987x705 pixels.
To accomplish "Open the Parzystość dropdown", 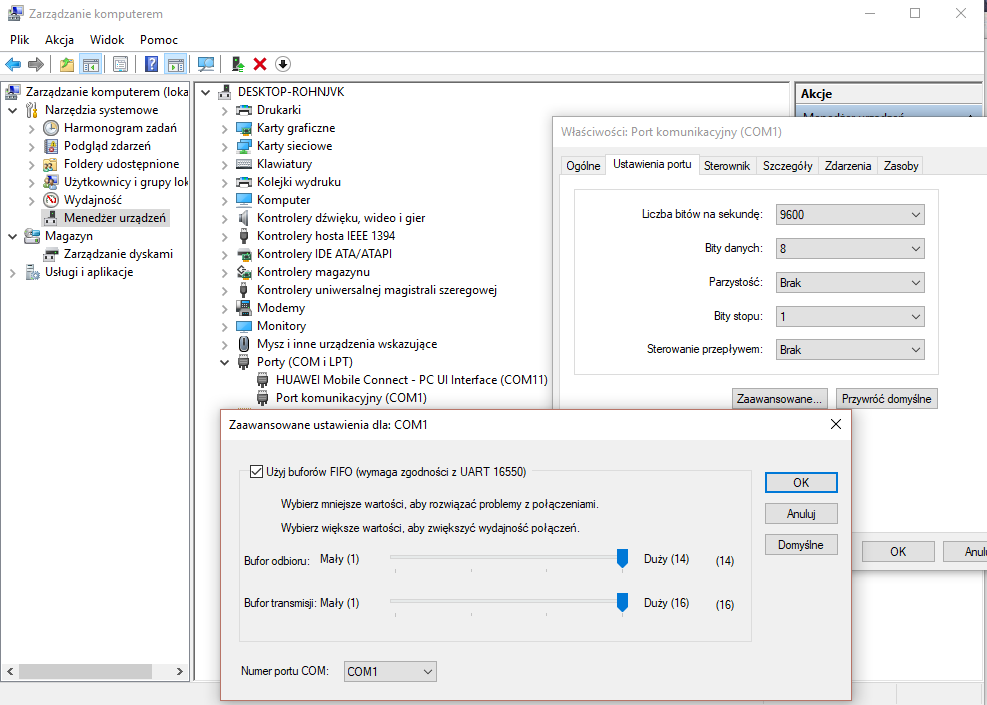I will [x=850, y=283].
